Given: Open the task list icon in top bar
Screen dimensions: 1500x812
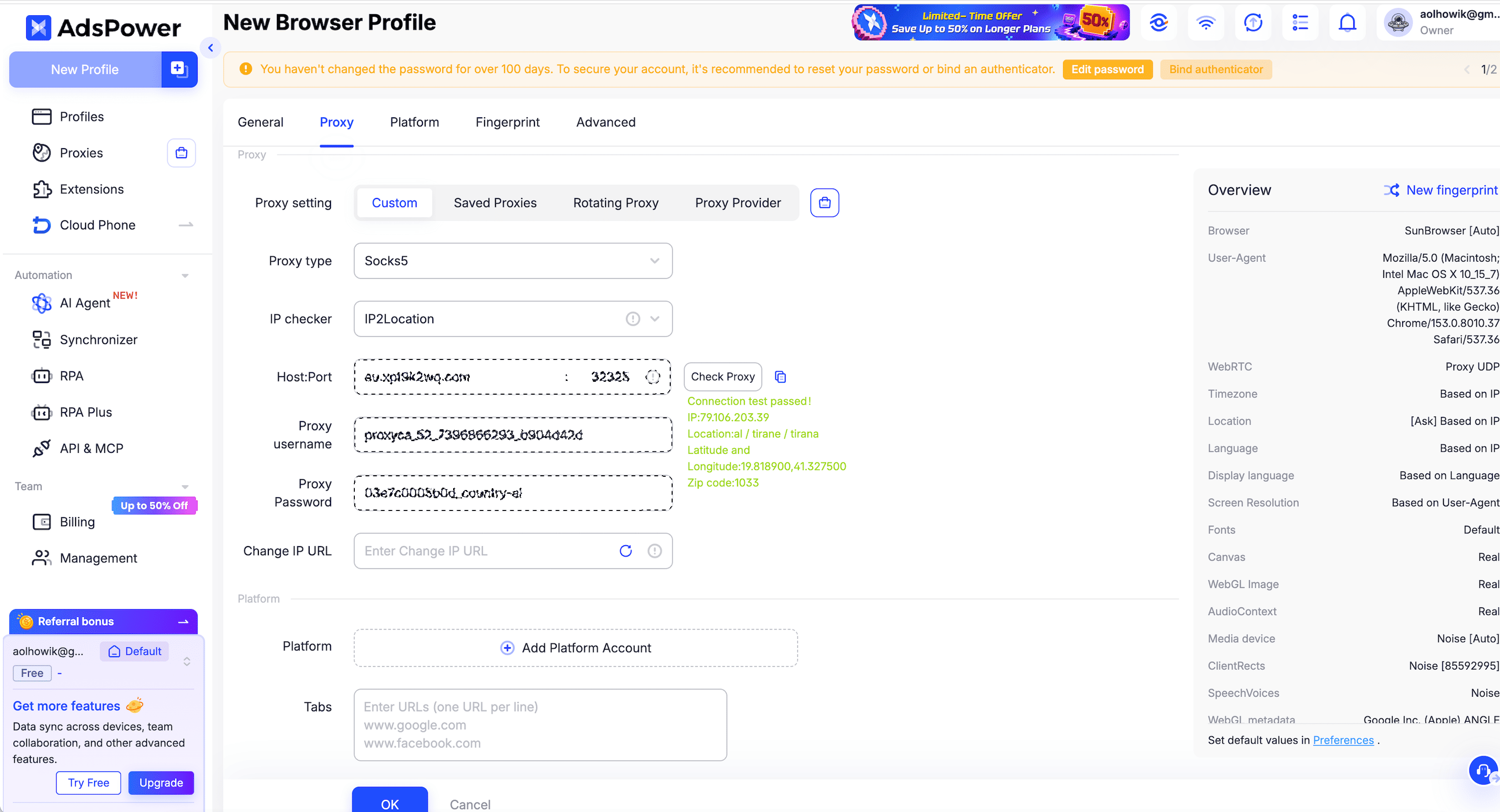Looking at the screenshot, I should point(1300,23).
